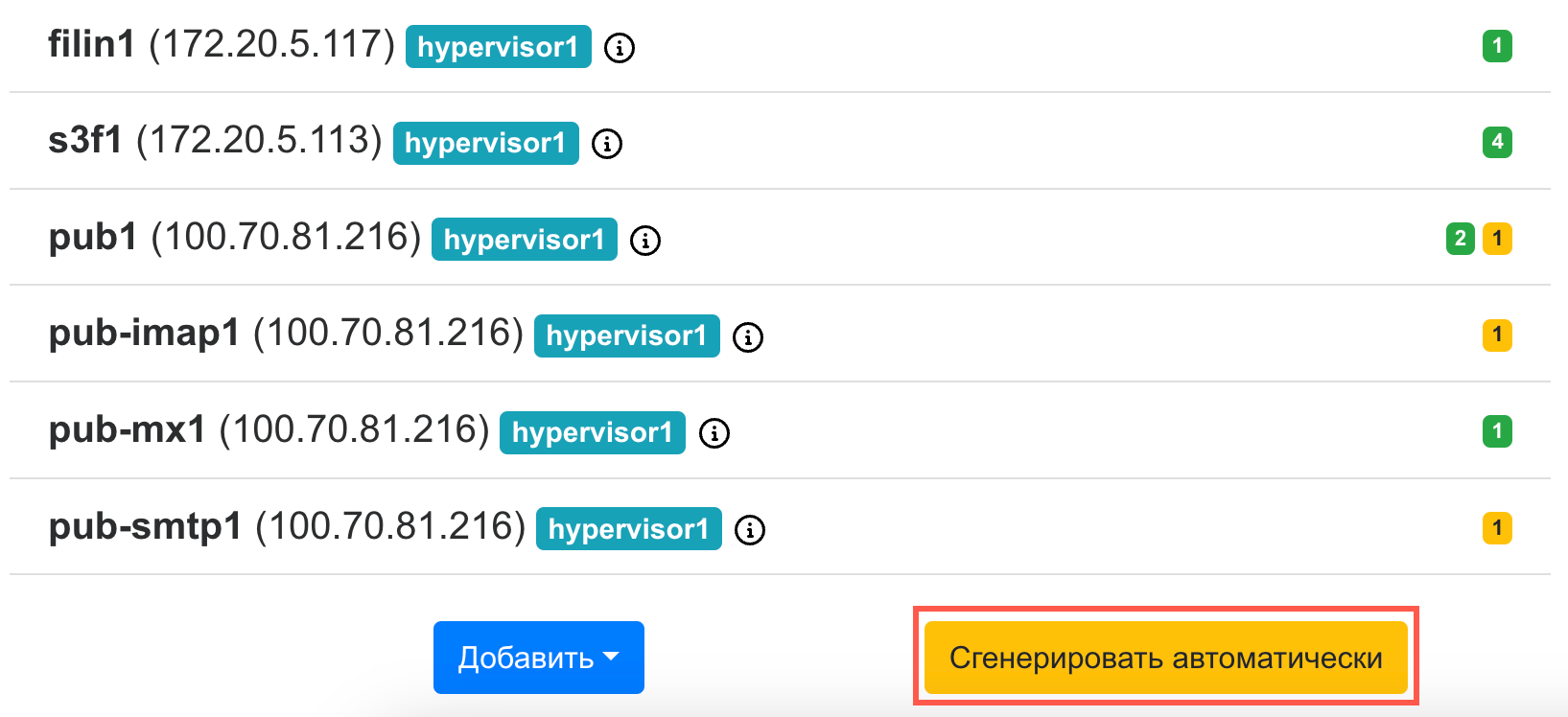Click green badge 4 on s3f1 row
Image resolution: width=1568 pixels, height=717 pixels.
tap(1497, 142)
